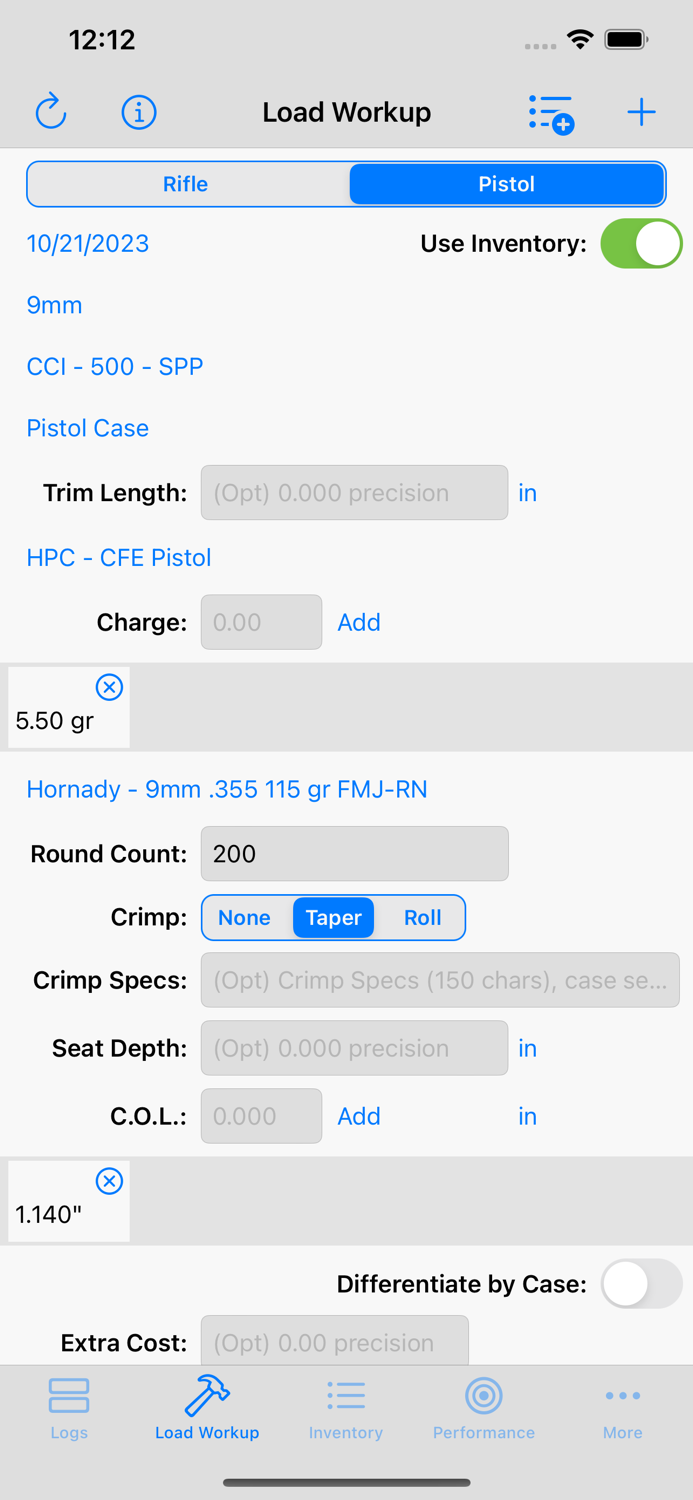Open the Performance tab
Viewport: 693px width, 1500px height.
484,1407
